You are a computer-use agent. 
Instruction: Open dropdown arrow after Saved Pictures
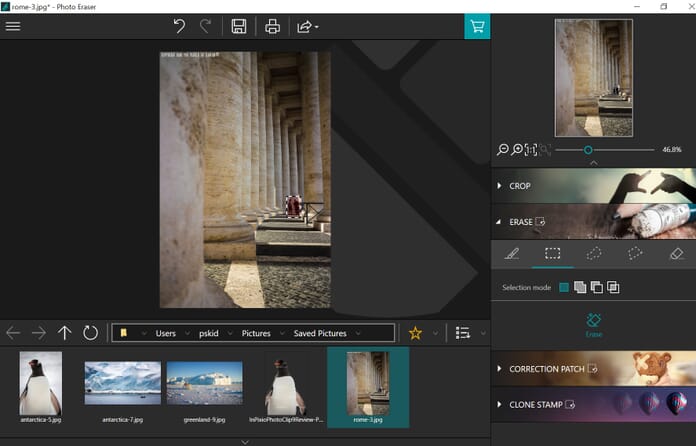(x=358, y=333)
